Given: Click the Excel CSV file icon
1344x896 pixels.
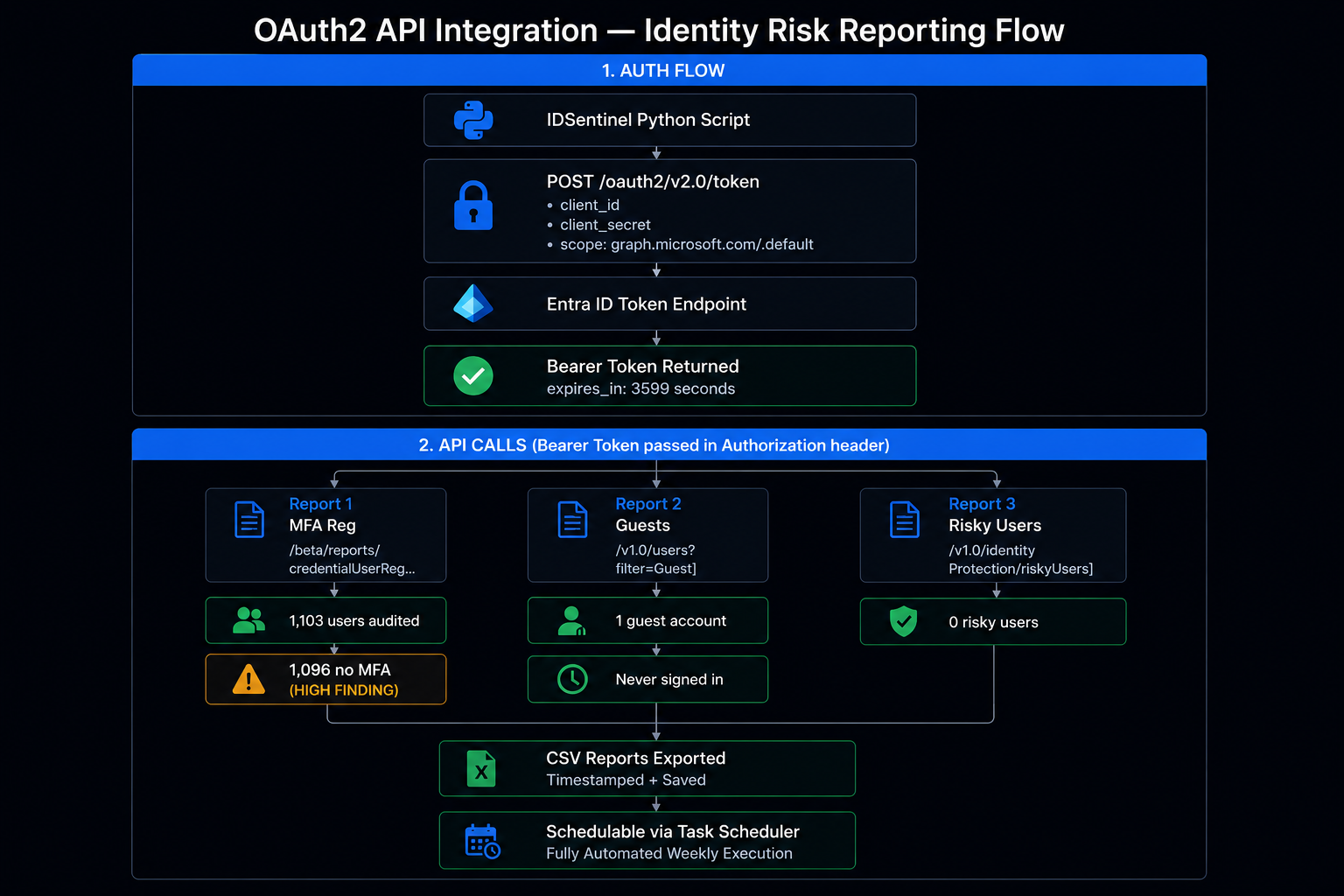Looking at the screenshot, I should (481, 768).
